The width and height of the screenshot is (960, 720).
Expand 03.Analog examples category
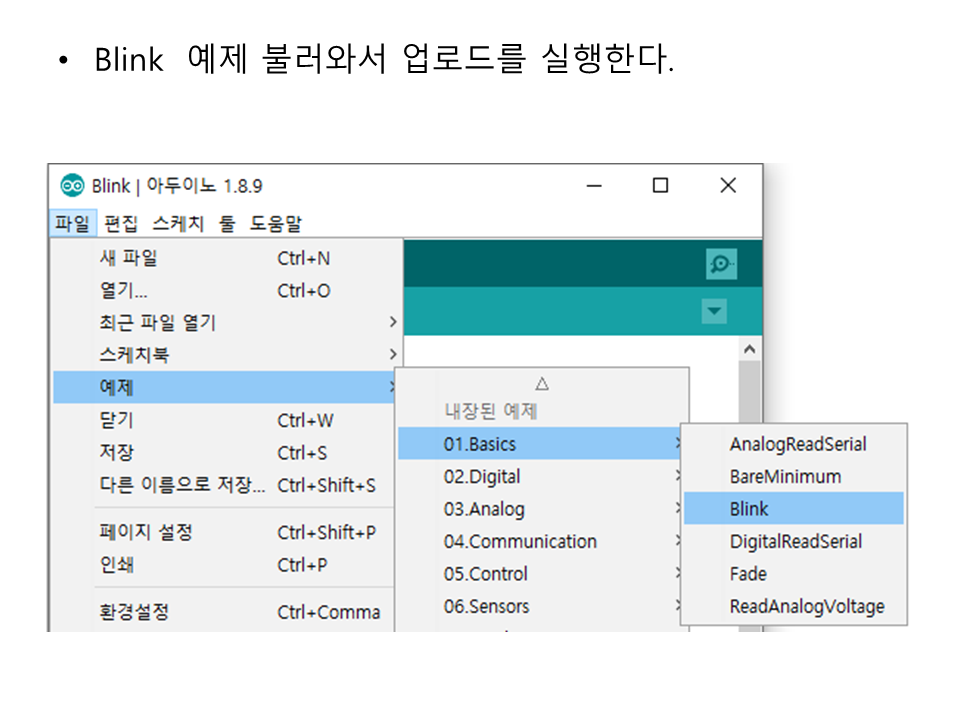pos(540,509)
